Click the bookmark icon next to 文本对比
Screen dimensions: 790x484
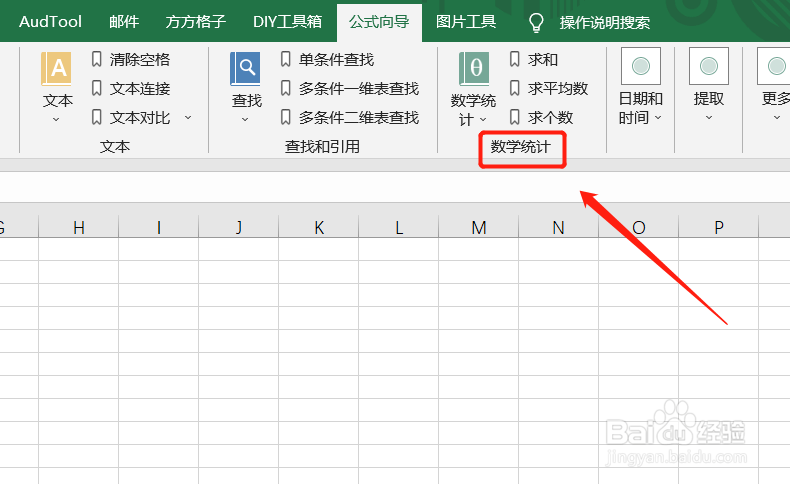click(x=97, y=117)
